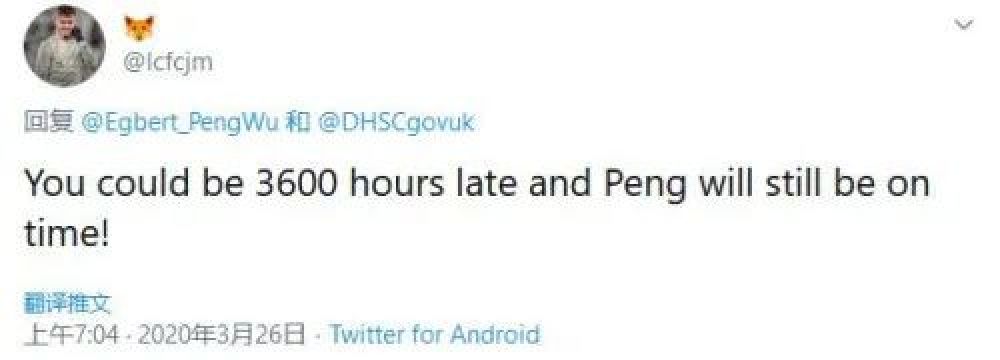The height and width of the screenshot is (360, 1000).
Task: Open the Twitter for Android source link
Action: click(434, 334)
